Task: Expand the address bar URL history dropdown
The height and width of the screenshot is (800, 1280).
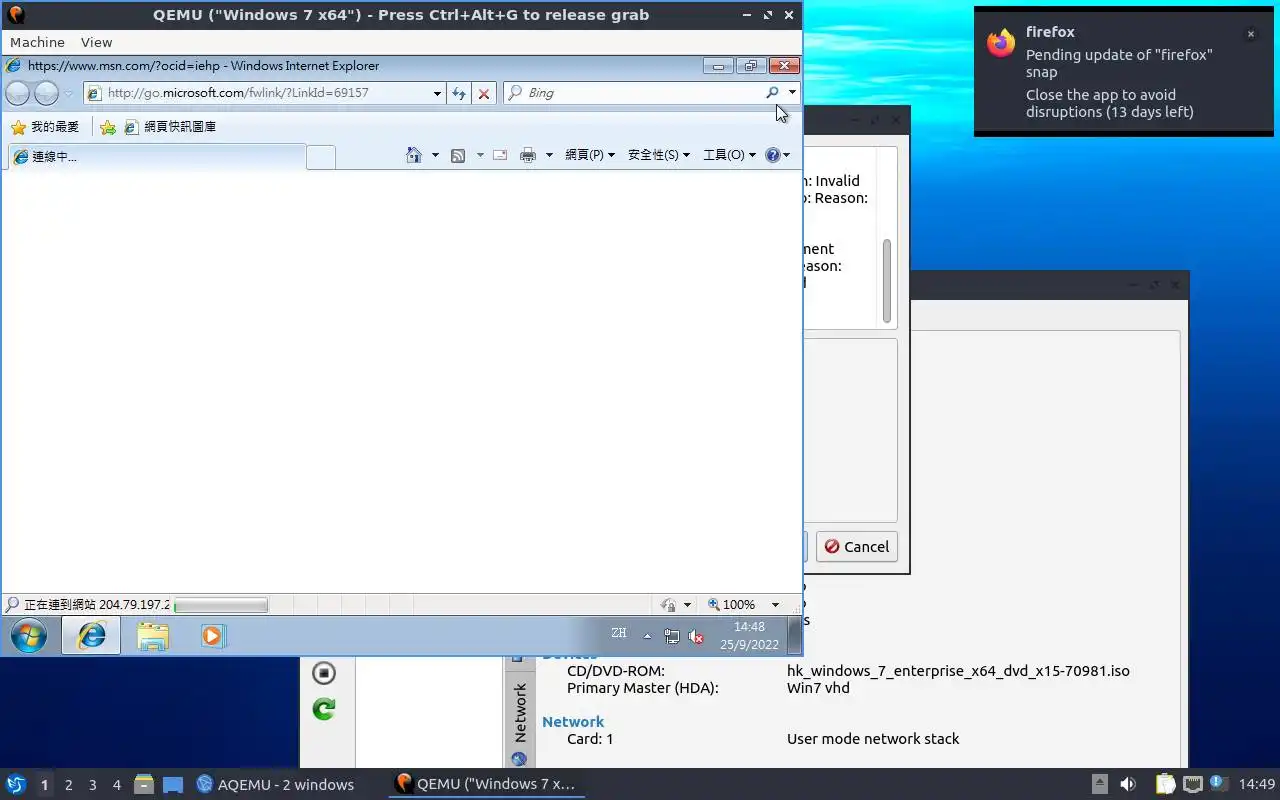Action: 437,93
